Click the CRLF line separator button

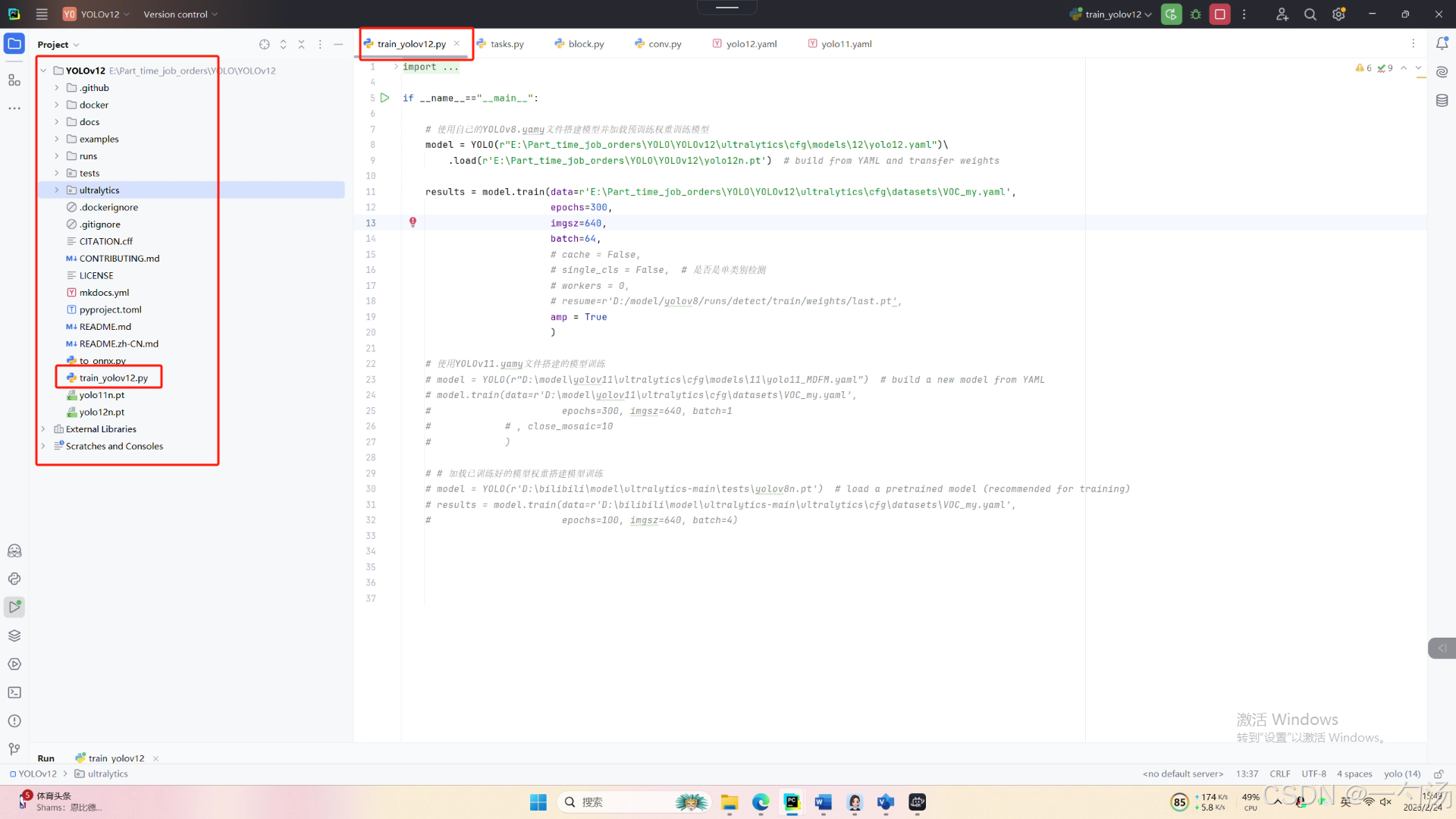pos(1279,774)
